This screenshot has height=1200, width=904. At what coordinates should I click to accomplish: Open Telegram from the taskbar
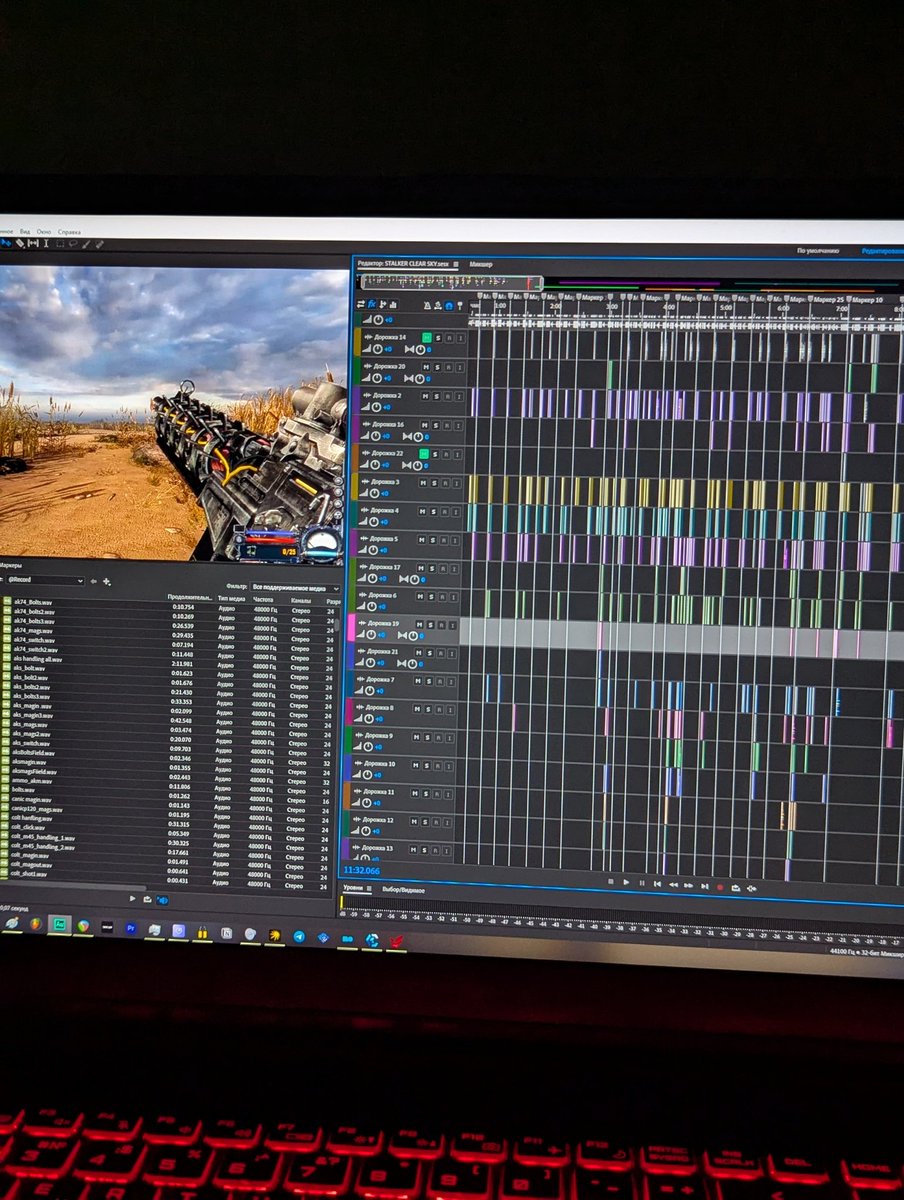pos(299,935)
